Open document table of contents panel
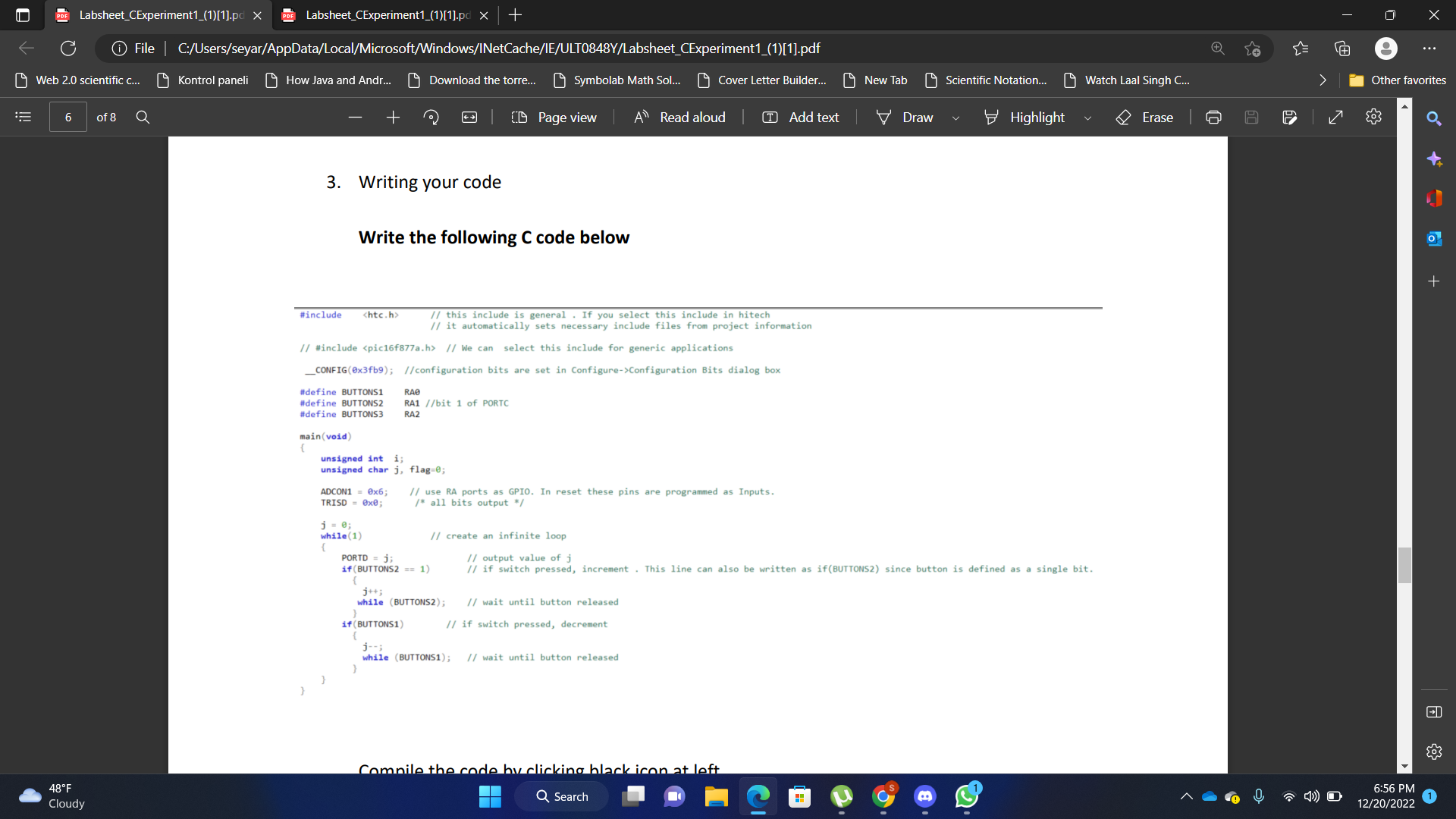 (x=23, y=117)
